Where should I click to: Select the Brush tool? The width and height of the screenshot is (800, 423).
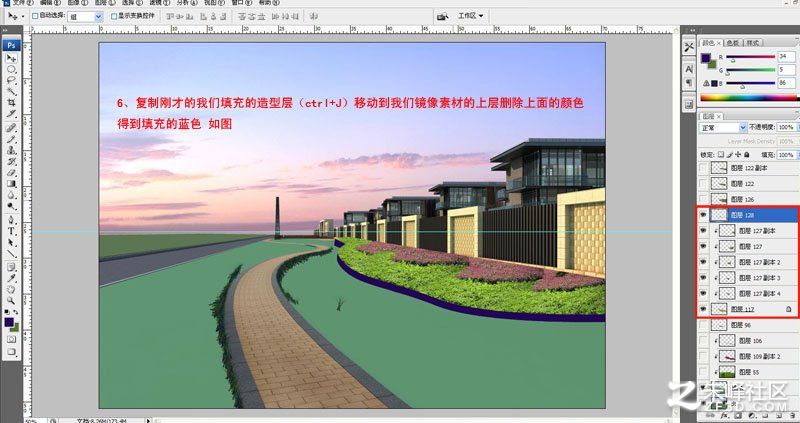point(11,139)
